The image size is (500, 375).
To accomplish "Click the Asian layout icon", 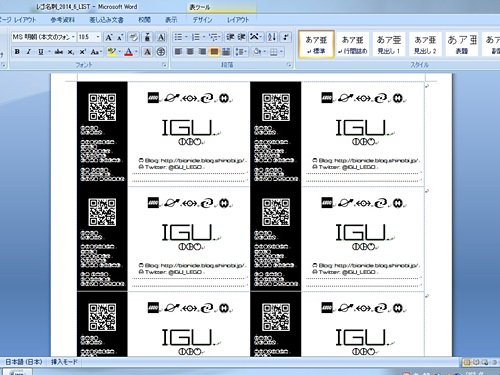I will (x=255, y=37).
